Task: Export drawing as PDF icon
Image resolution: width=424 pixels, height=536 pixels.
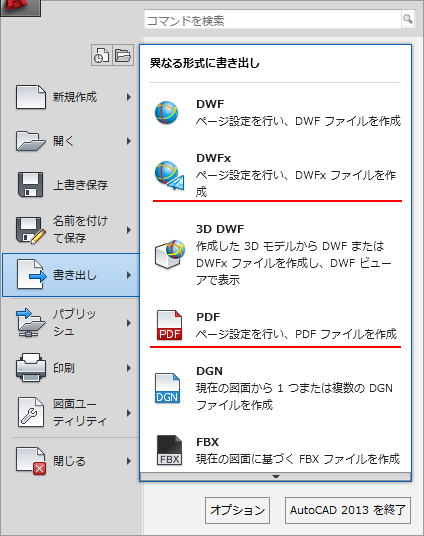Action: 169,325
